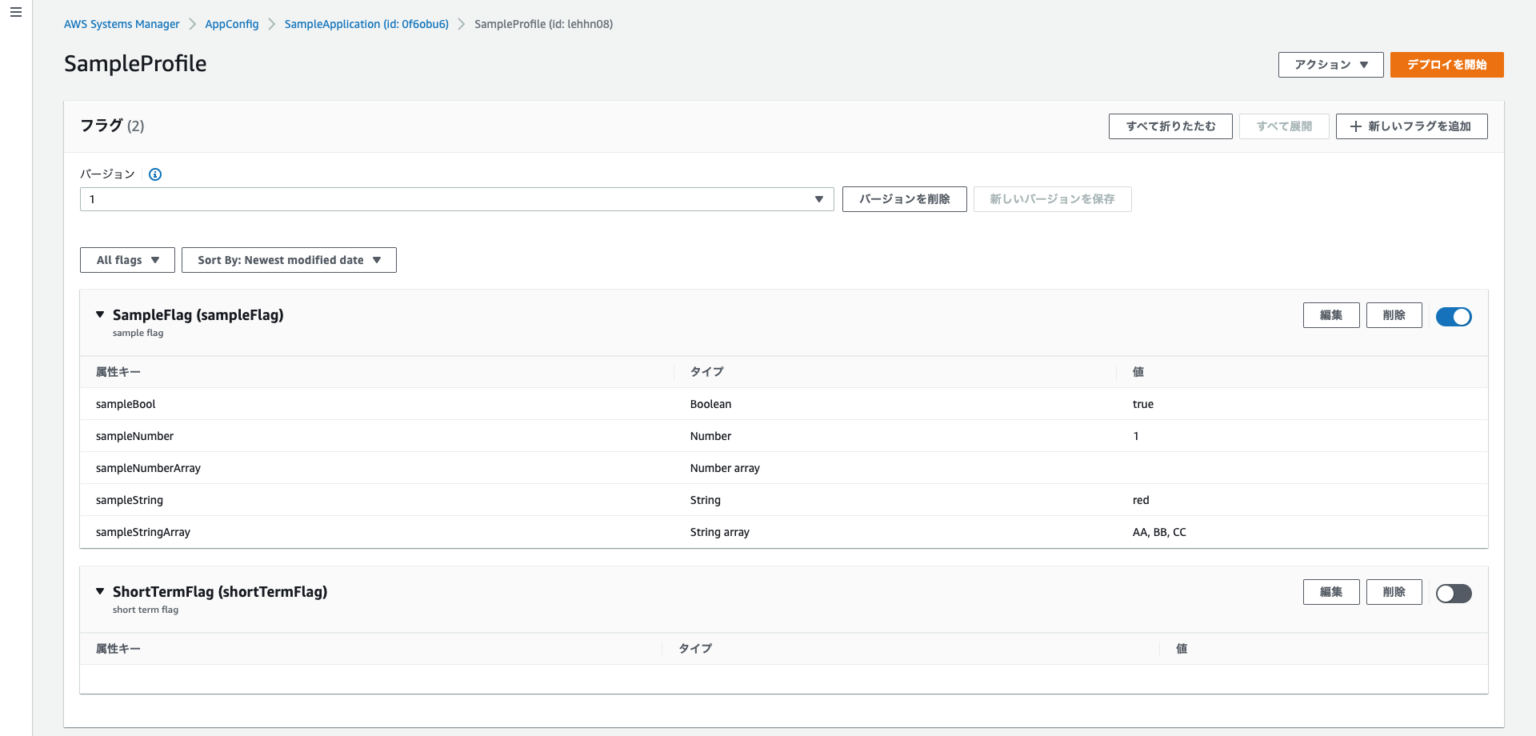Open the hamburger side navigation menu

coord(15,12)
